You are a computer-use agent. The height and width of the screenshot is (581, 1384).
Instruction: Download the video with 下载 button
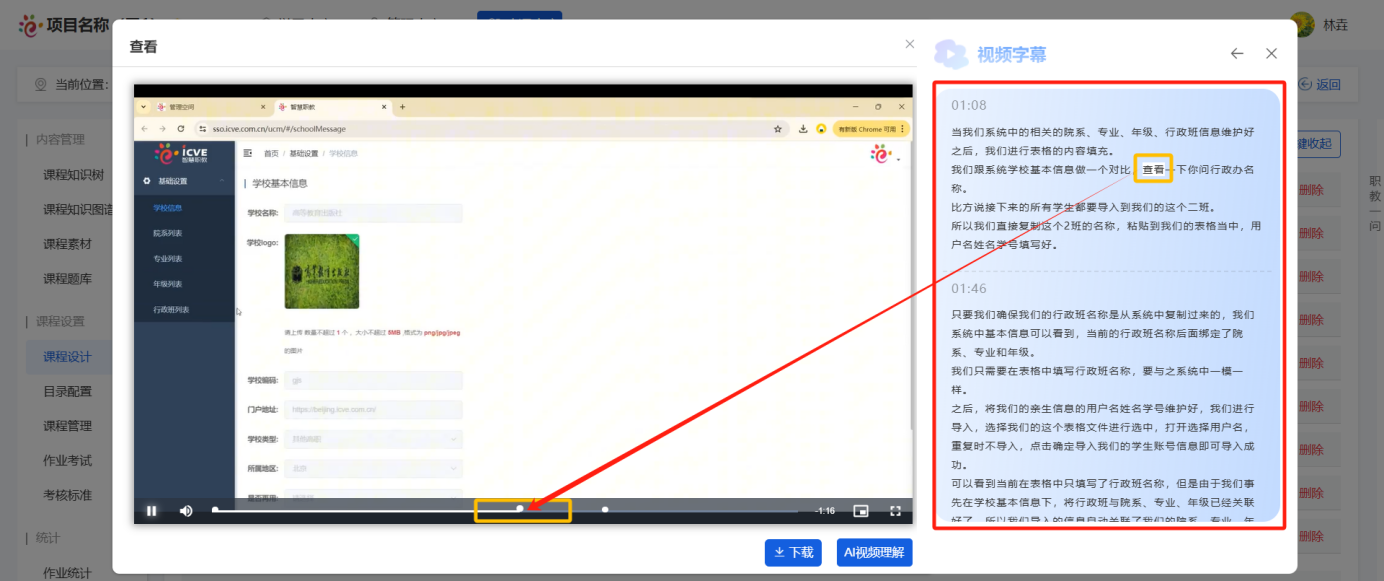[793, 552]
